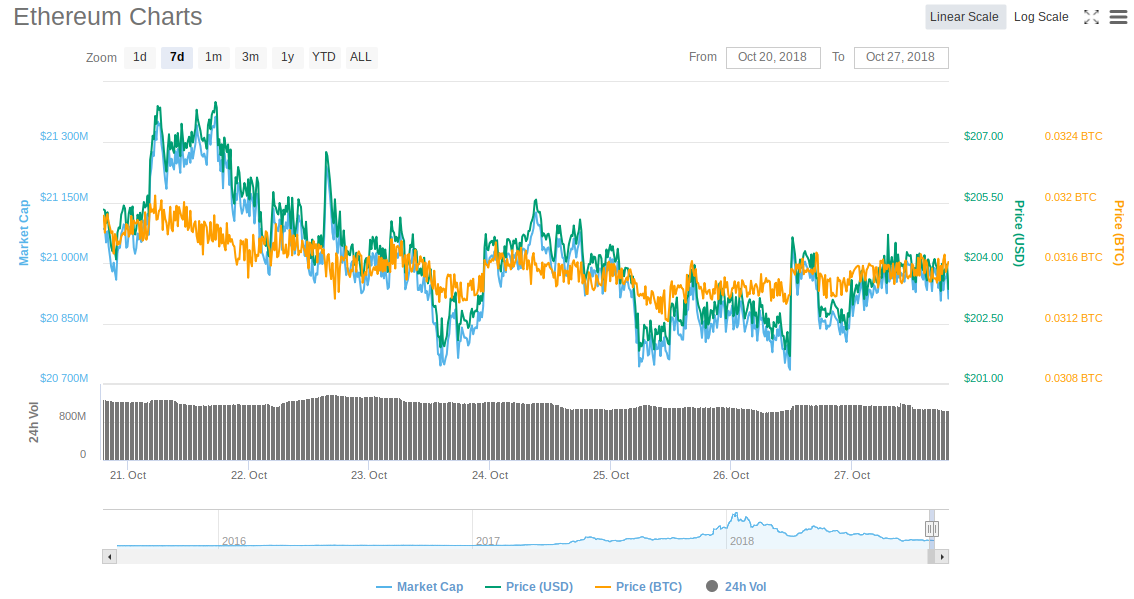Click the '0.0312 BTC' axis label
Screen dimensions: 1134x599
point(1073,318)
